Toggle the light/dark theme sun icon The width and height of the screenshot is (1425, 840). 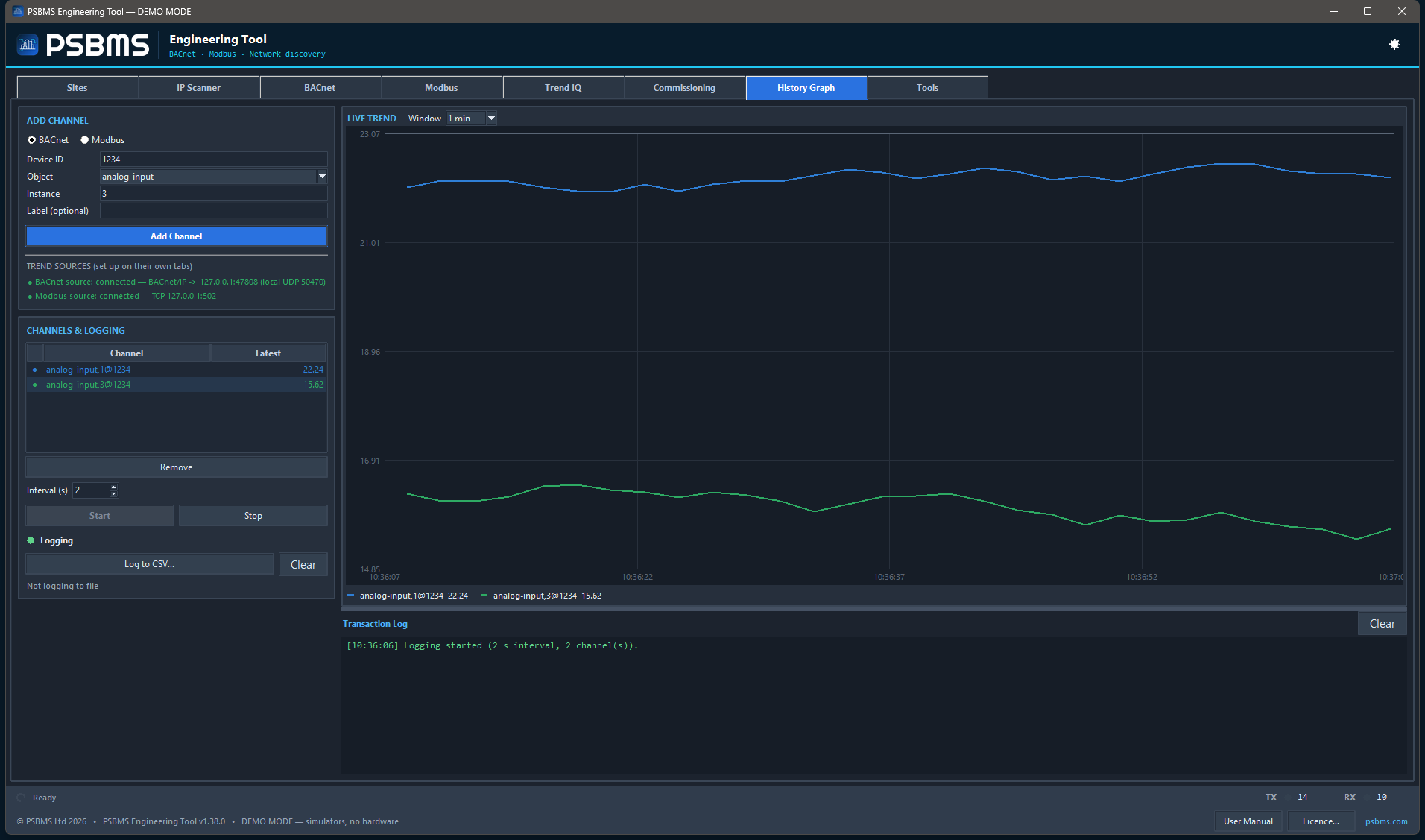(1394, 45)
